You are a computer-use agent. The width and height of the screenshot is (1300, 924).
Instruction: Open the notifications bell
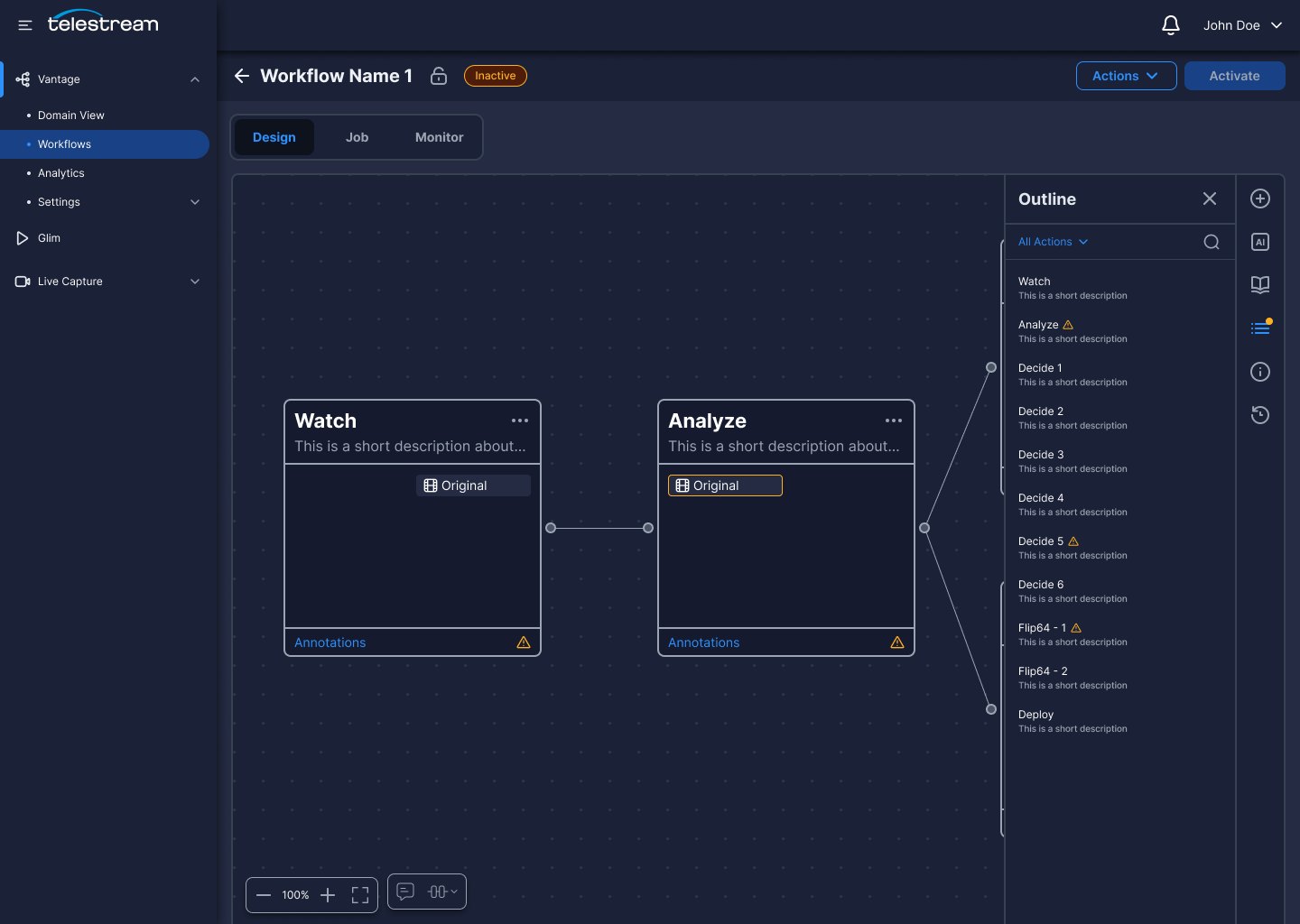(x=1170, y=25)
